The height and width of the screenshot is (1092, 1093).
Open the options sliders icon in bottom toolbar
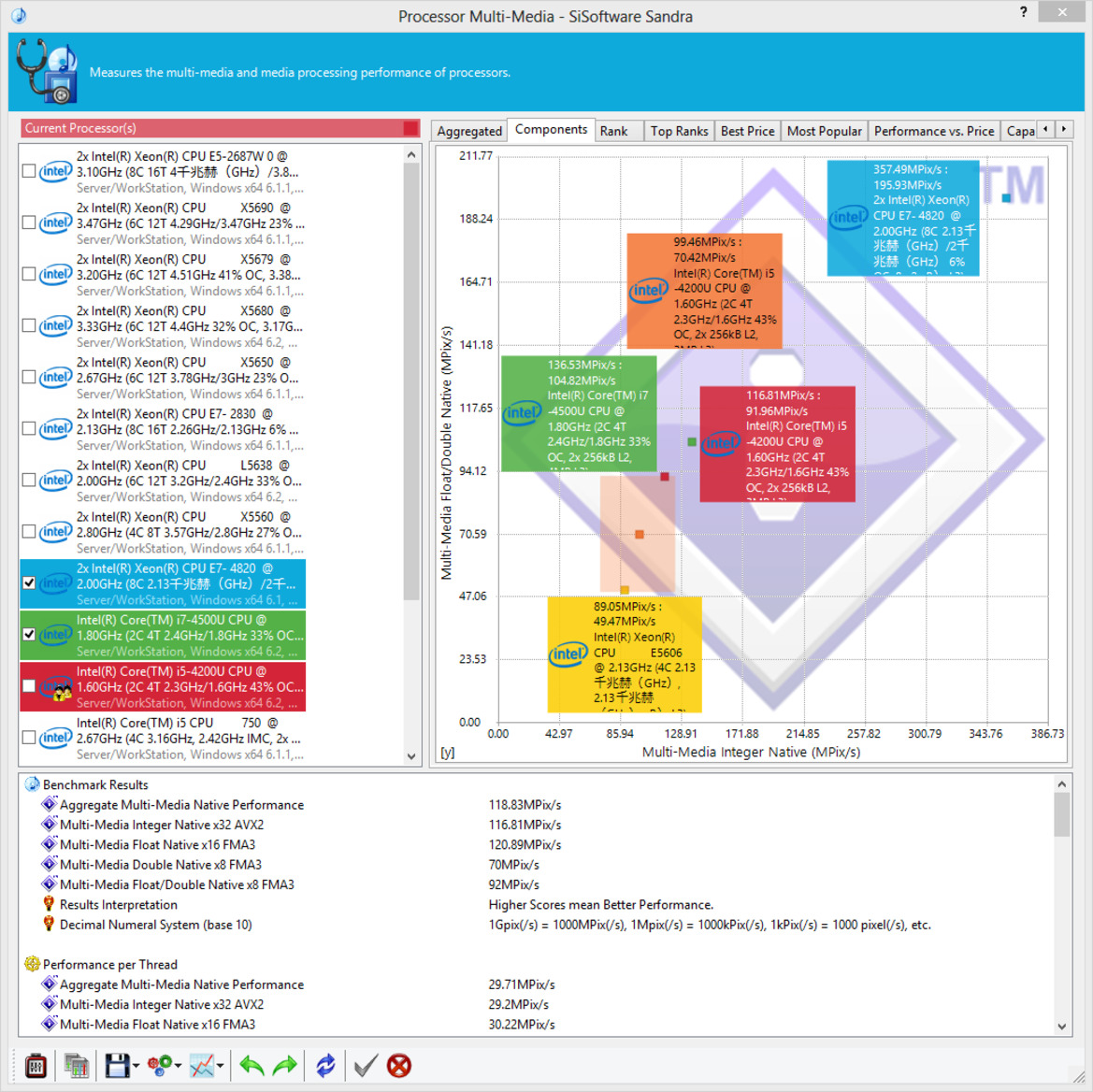(x=36, y=1066)
